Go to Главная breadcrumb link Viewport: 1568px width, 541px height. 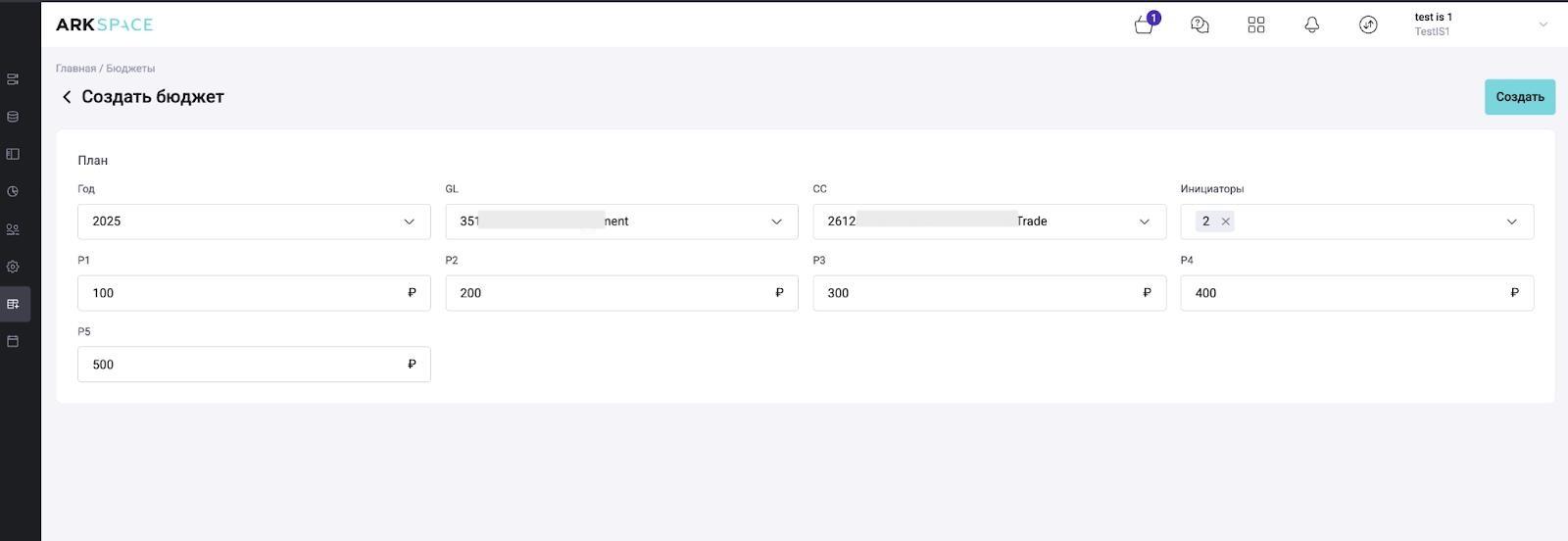click(x=75, y=69)
